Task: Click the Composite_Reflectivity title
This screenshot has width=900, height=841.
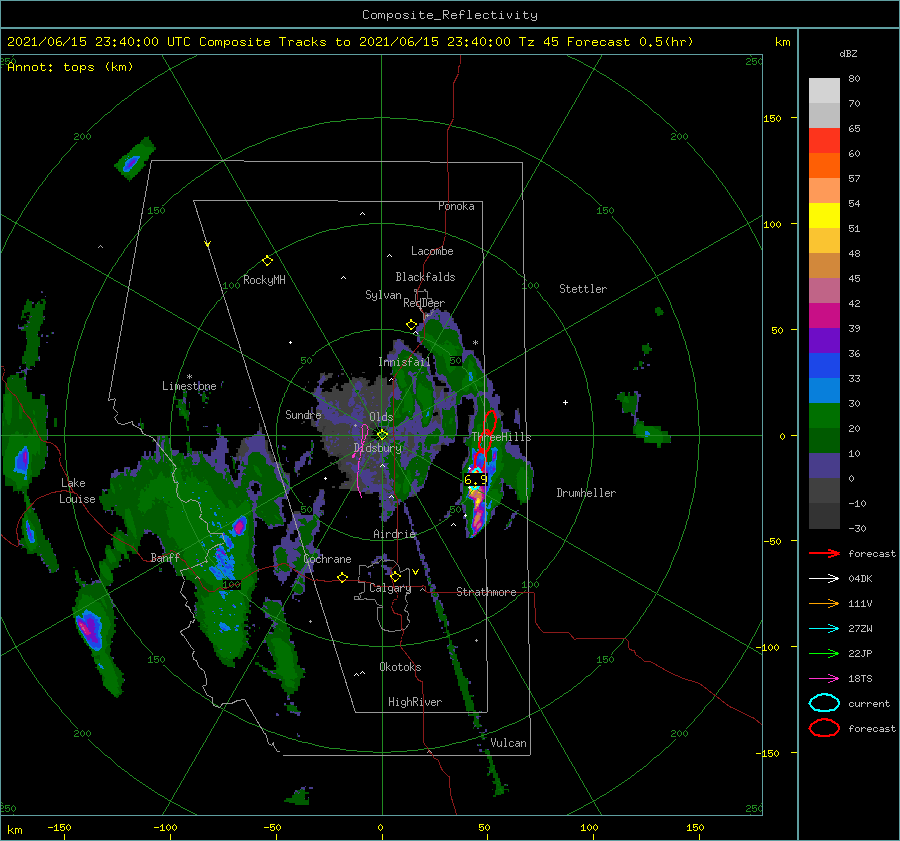Action: click(450, 15)
